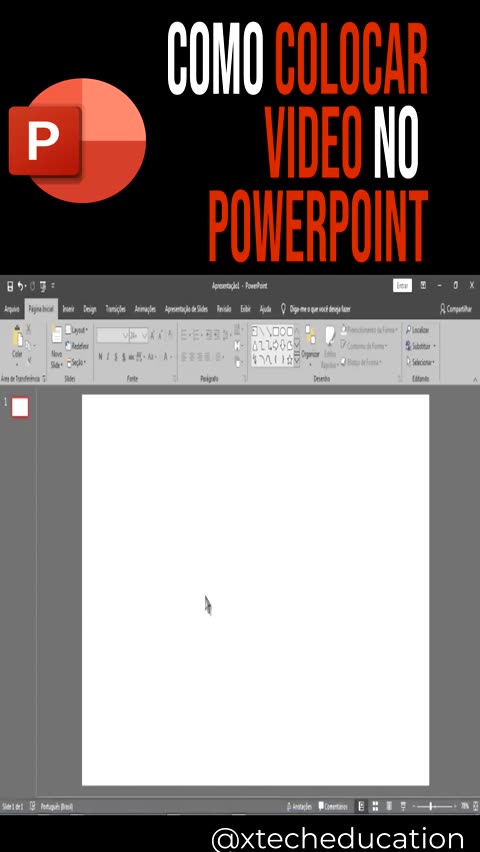The height and width of the screenshot is (852, 480).
Task: Click the Increase Font Size icon
Action: tap(153, 336)
